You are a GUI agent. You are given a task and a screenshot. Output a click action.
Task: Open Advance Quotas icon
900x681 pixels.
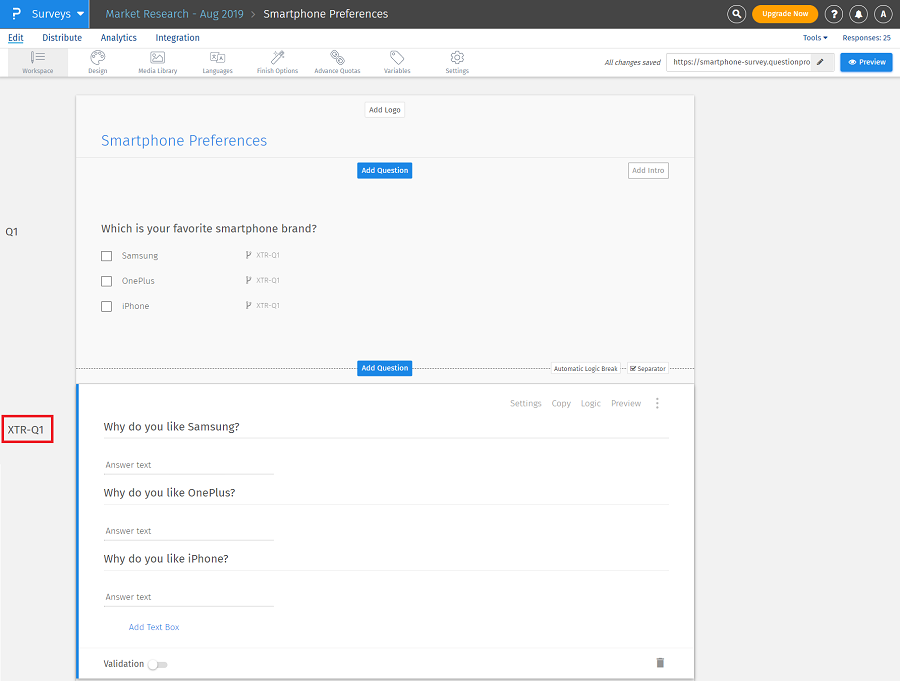(x=338, y=62)
